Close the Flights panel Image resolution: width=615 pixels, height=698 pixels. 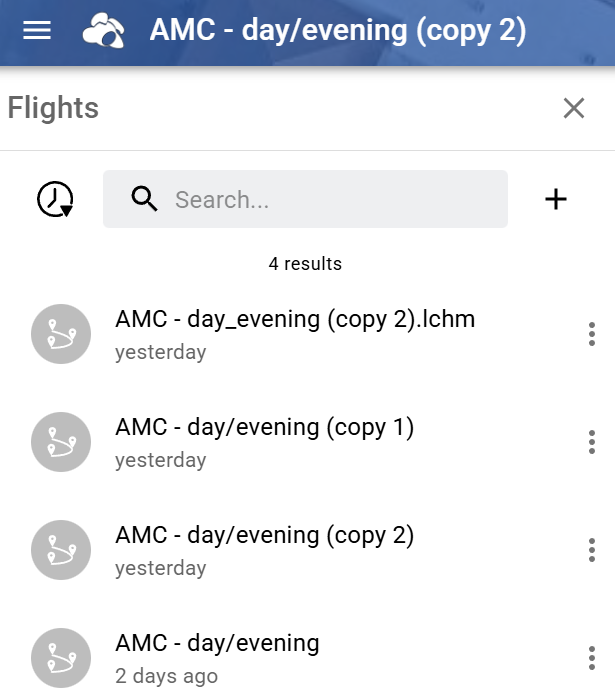point(573,108)
